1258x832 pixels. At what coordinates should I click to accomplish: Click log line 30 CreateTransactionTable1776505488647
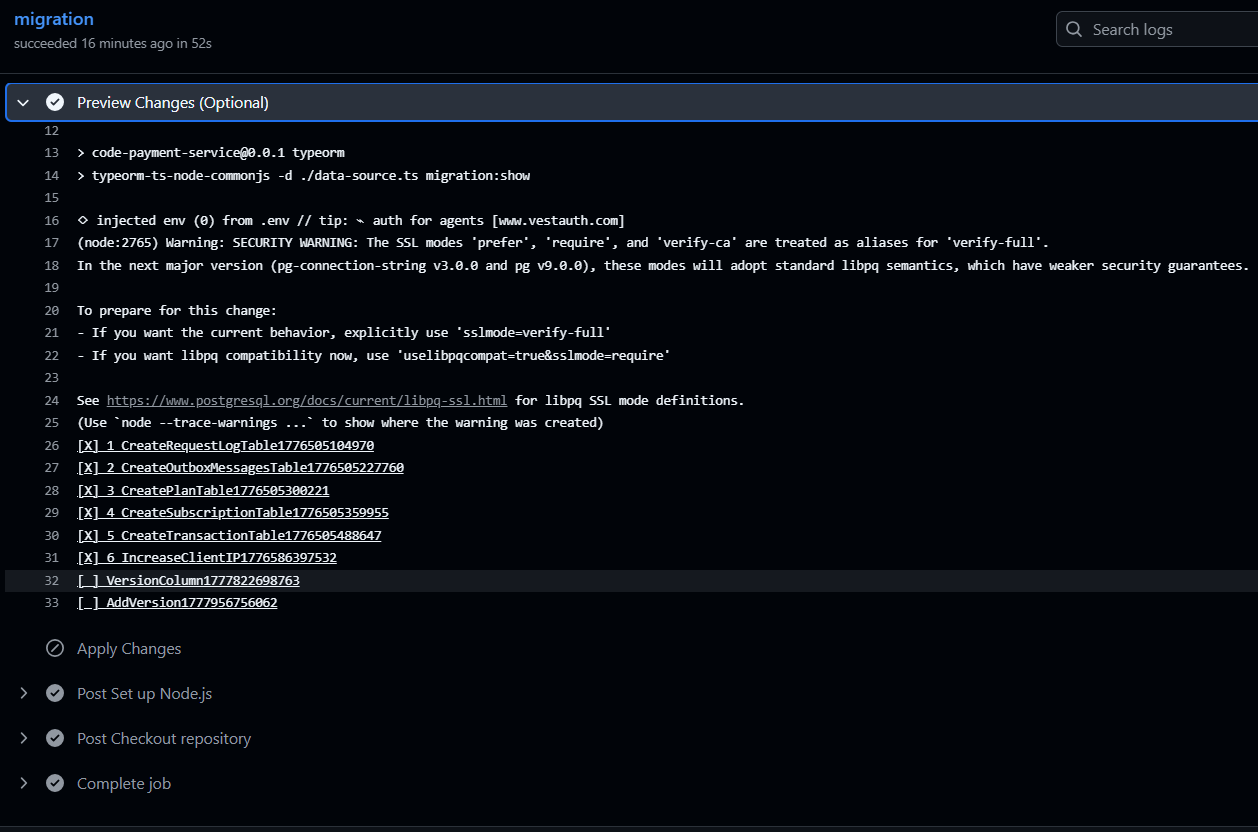pyautogui.click(x=229, y=535)
